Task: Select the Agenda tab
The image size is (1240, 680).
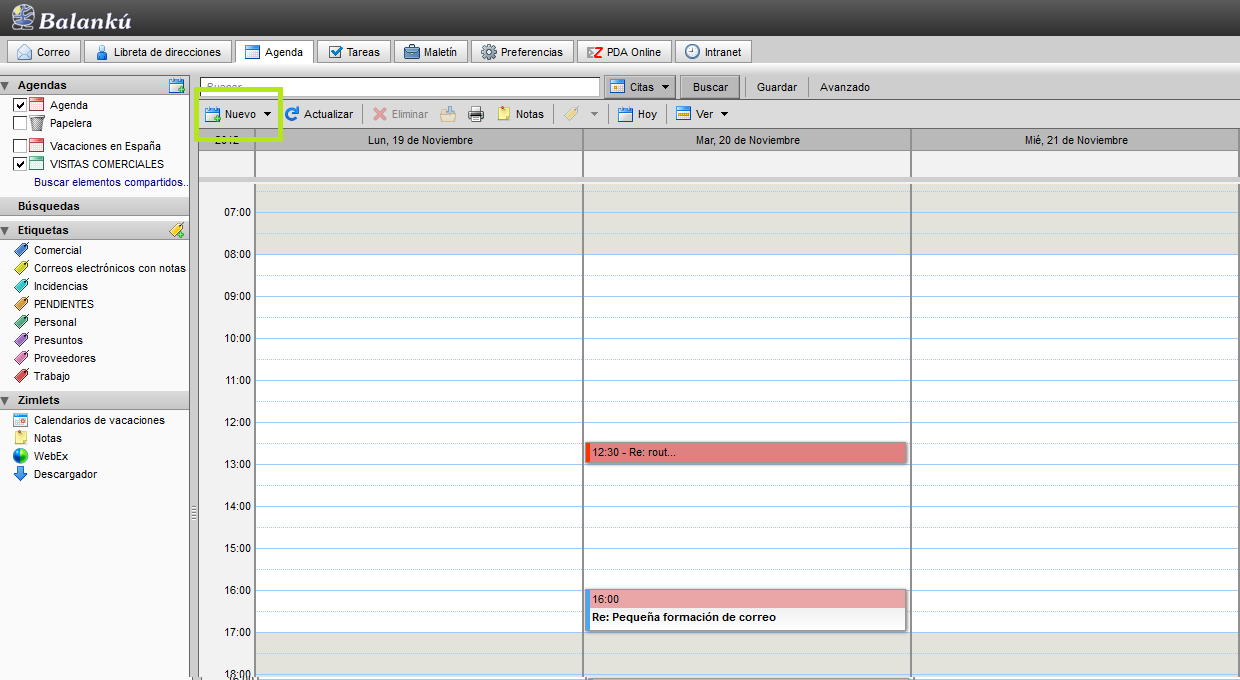Action: point(275,52)
